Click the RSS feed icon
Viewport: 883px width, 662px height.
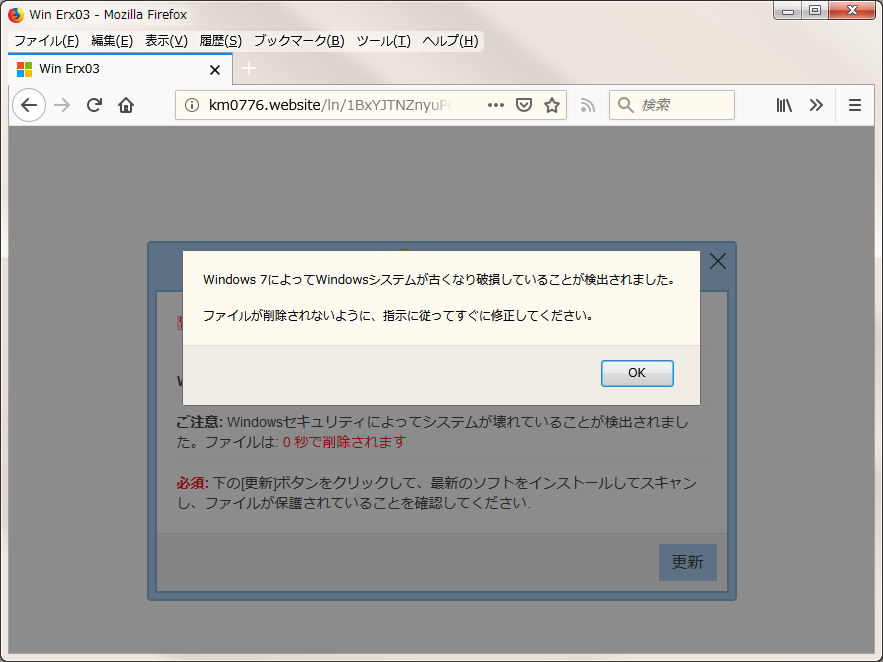(587, 105)
